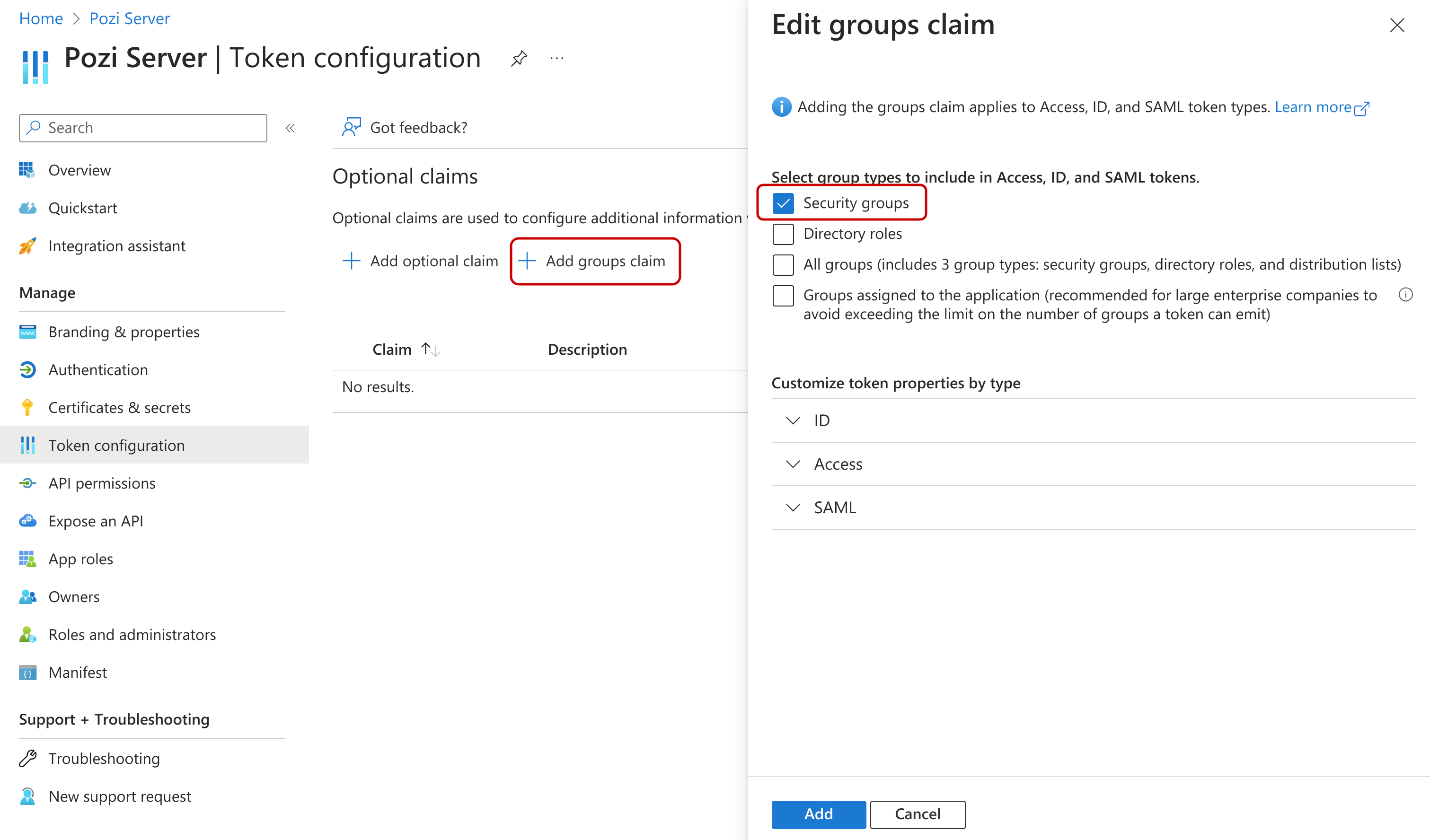
Task: Click the info icon beside Groups assigned option
Action: click(x=1405, y=295)
